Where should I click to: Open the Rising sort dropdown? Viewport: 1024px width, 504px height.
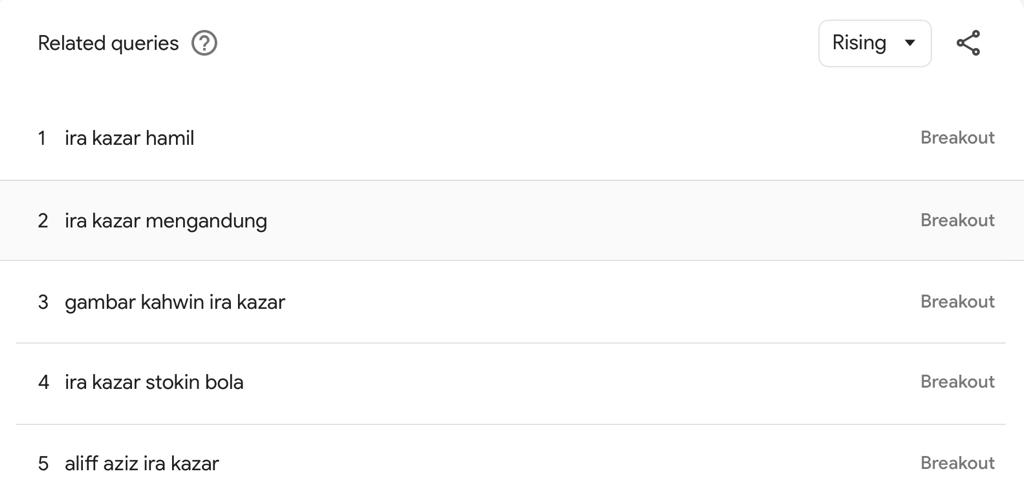[874, 43]
